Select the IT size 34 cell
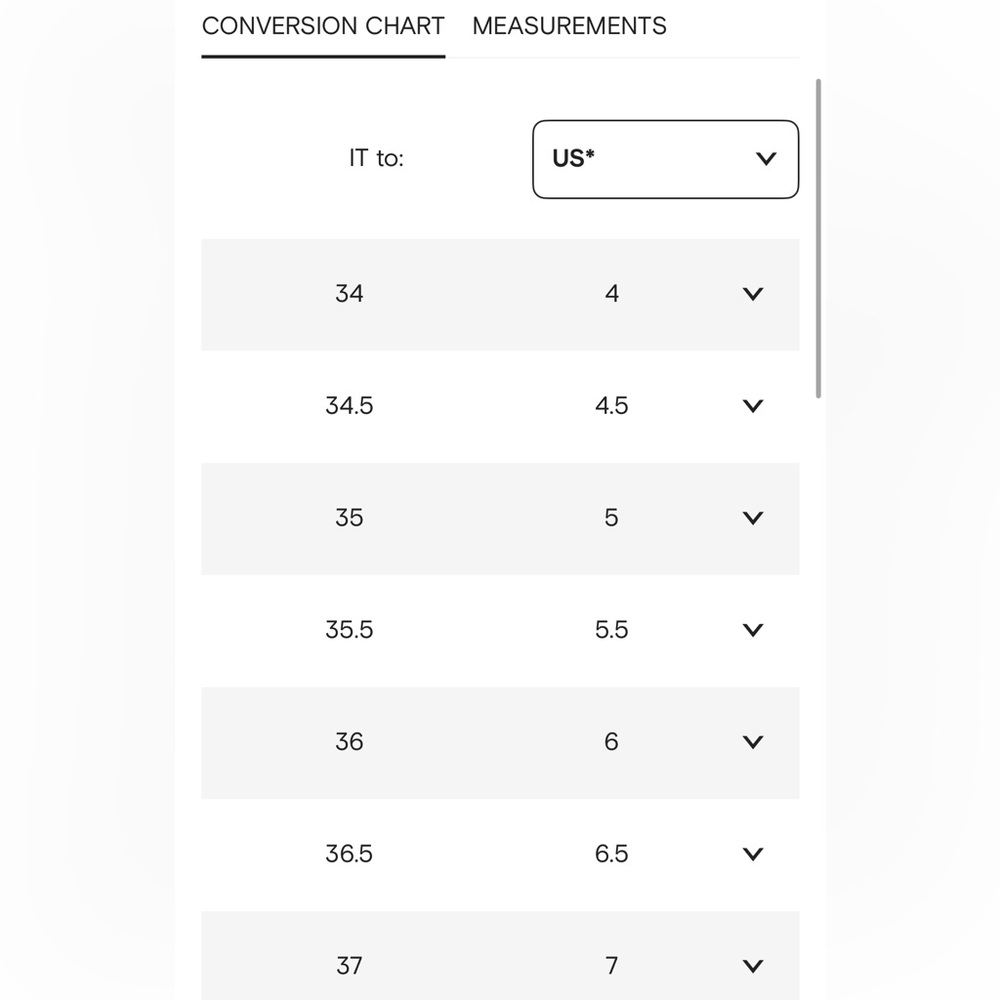This screenshot has height=1000, width=1000. 349,293
